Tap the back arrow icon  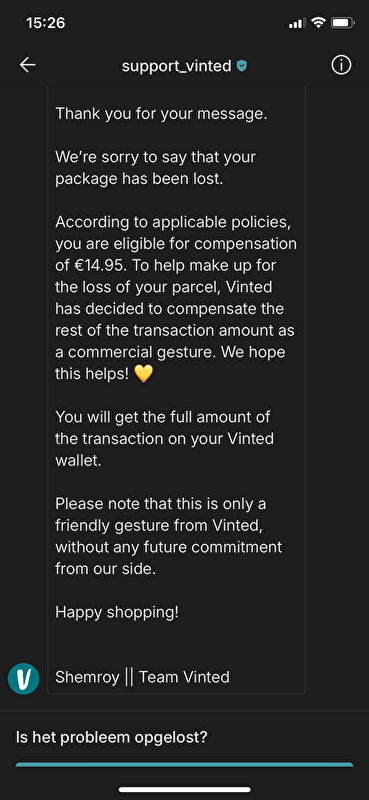tap(28, 65)
